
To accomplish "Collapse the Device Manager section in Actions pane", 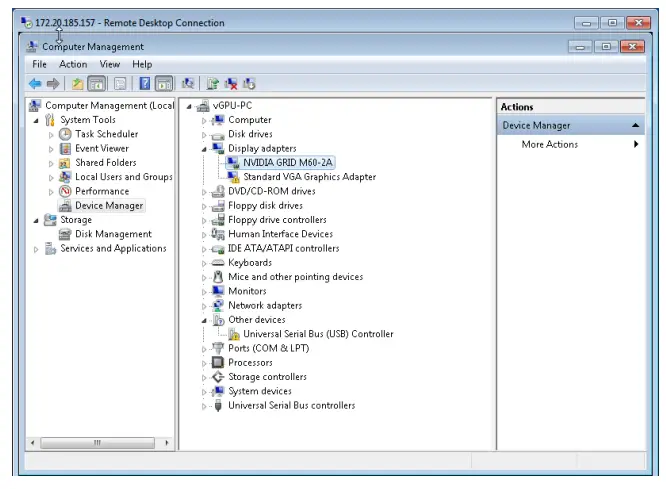I will click(x=635, y=125).
